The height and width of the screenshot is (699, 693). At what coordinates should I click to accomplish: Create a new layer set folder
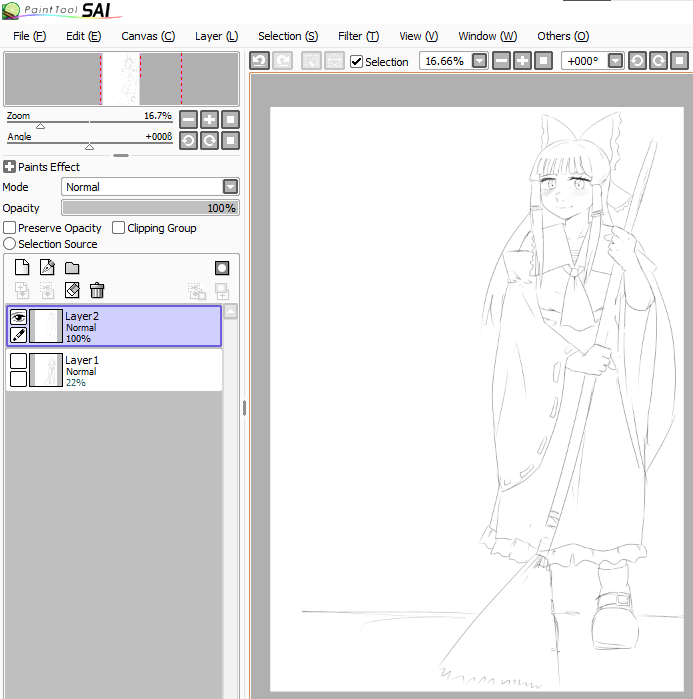pos(72,268)
